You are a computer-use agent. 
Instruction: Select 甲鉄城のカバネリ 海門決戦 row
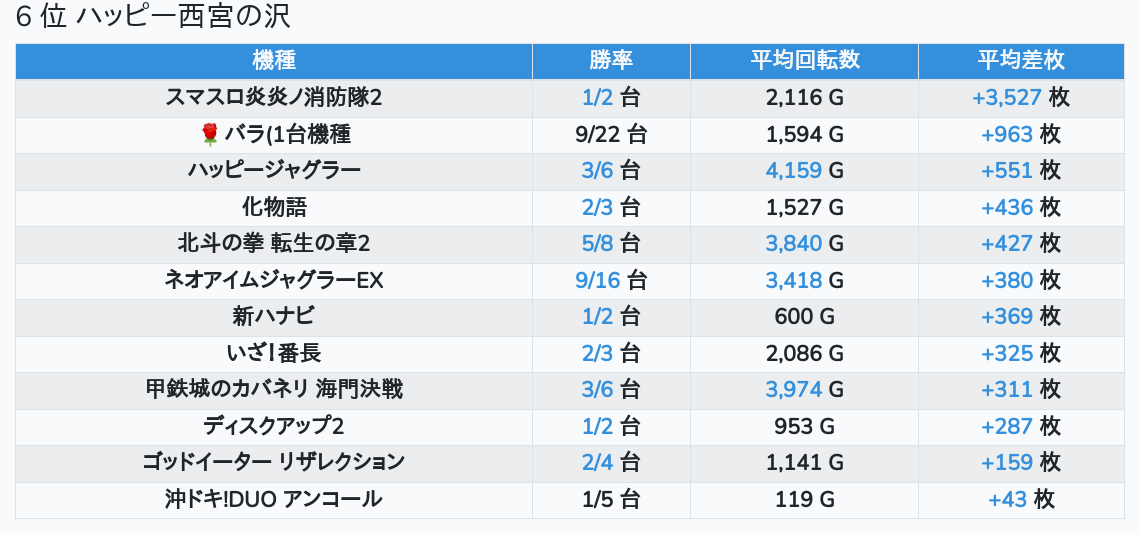tap(274, 389)
